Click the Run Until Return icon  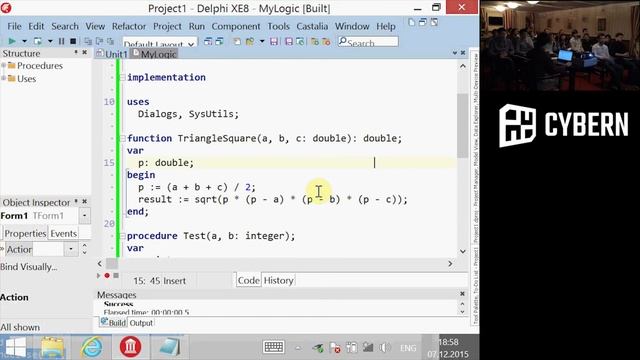(110, 41)
